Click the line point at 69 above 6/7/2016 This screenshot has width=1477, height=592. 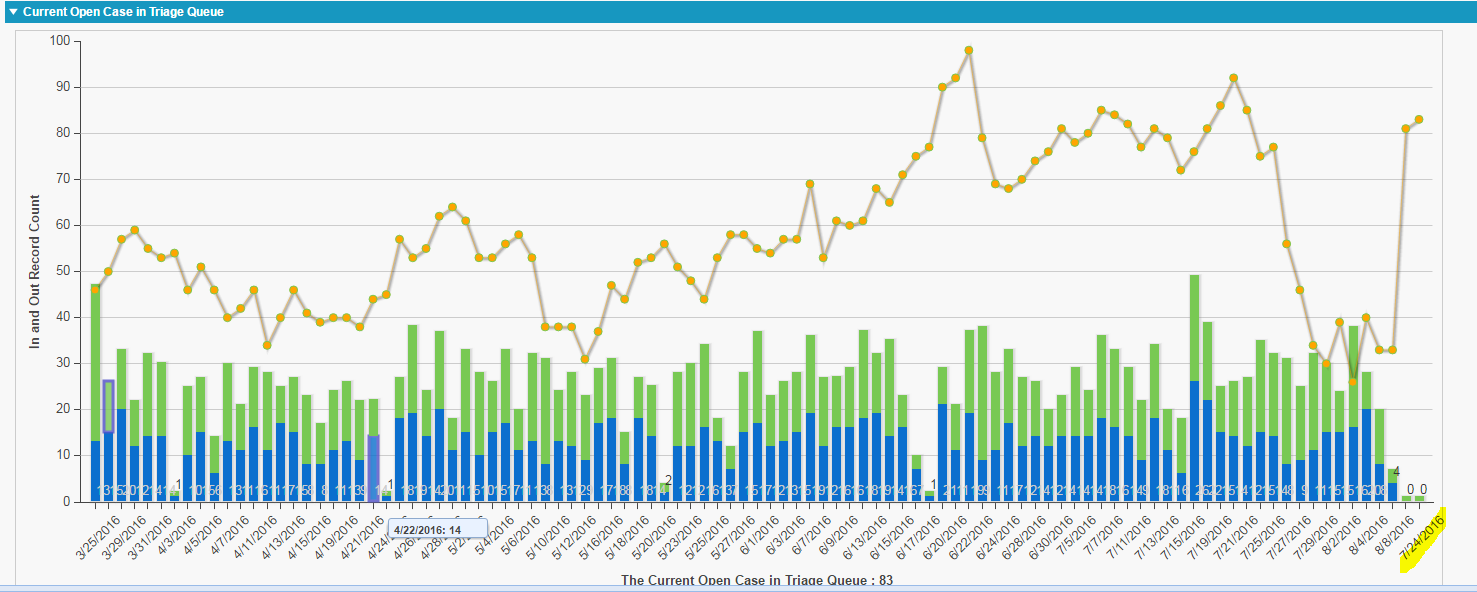click(x=810, y=184)
